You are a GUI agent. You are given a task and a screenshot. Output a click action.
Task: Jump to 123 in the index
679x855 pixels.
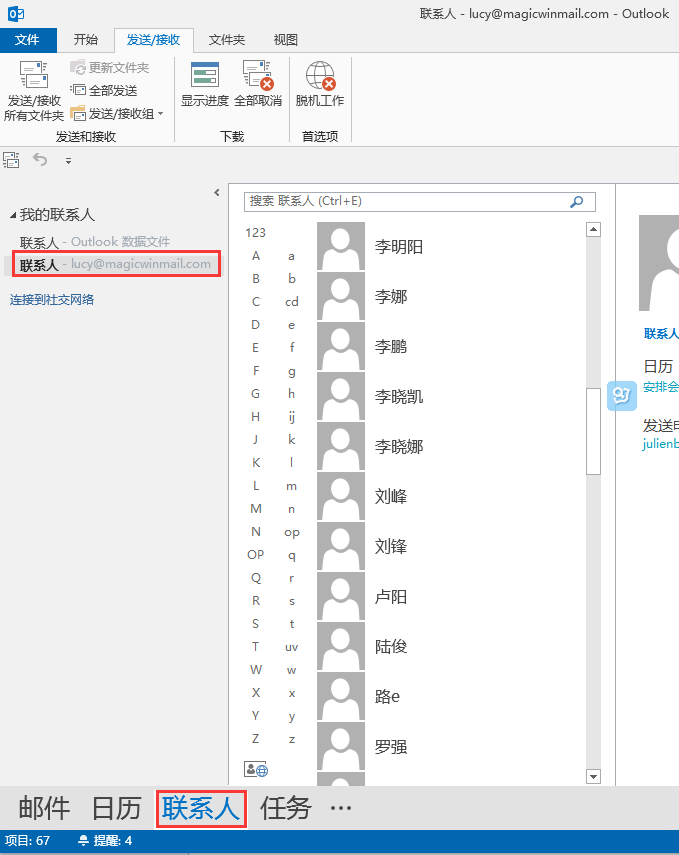point(255,233)
